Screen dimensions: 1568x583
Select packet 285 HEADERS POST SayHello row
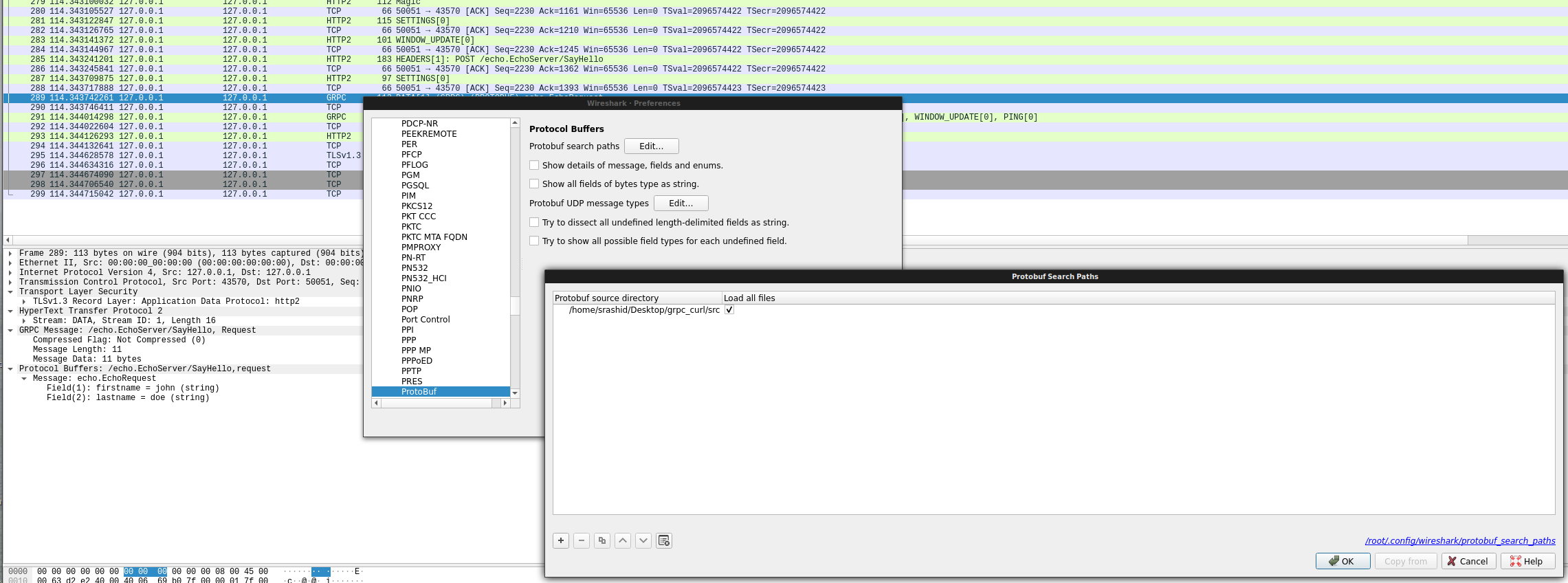[x=785, y=59]
